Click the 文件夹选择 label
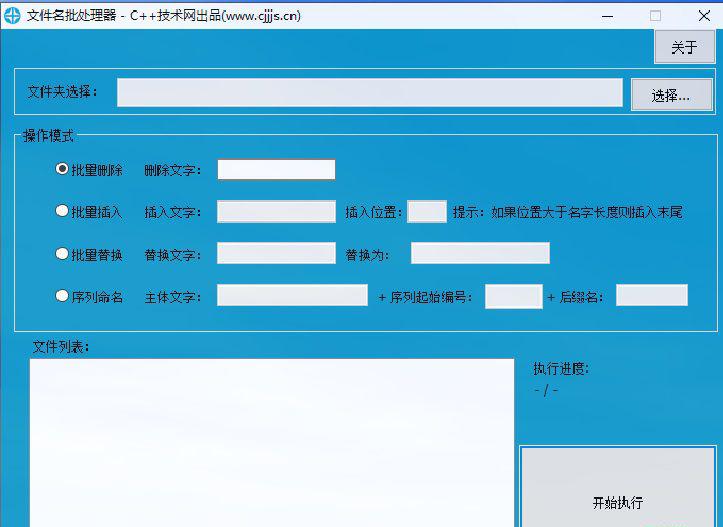 point(62,92)
